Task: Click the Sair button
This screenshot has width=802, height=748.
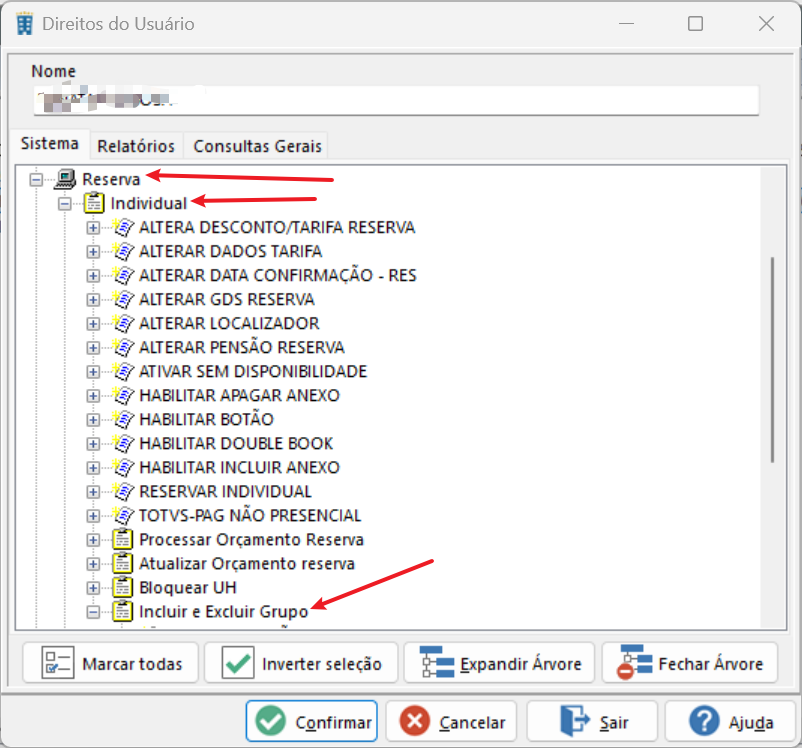Action: 592,721
